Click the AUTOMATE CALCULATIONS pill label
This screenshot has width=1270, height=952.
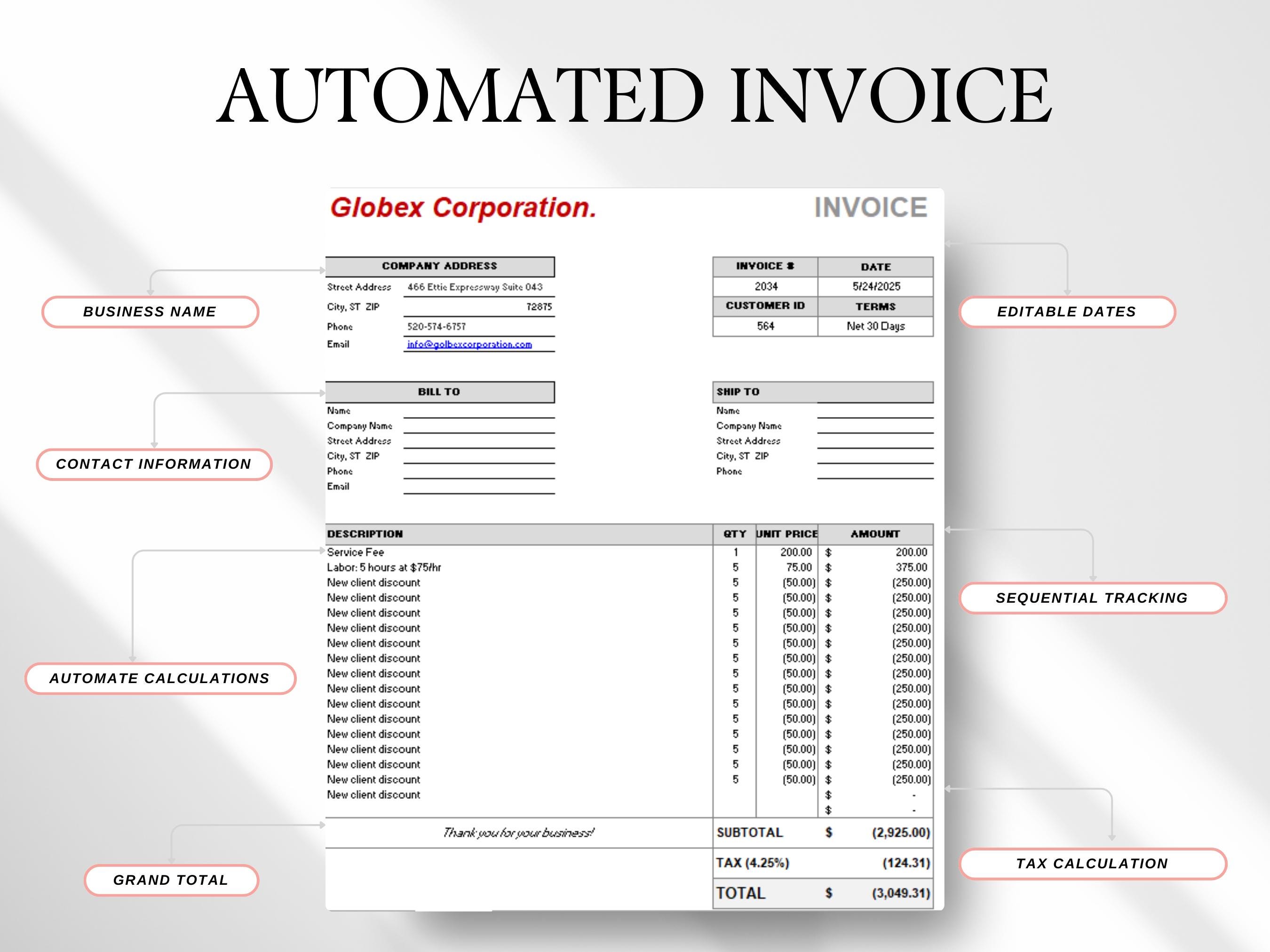[160, 678]
